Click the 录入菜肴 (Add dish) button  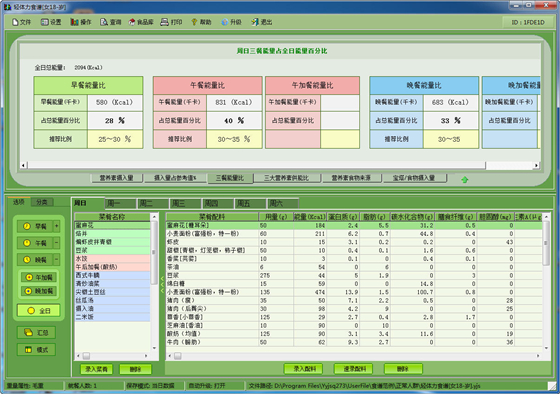pyautogui.click(x=96, y=369)
